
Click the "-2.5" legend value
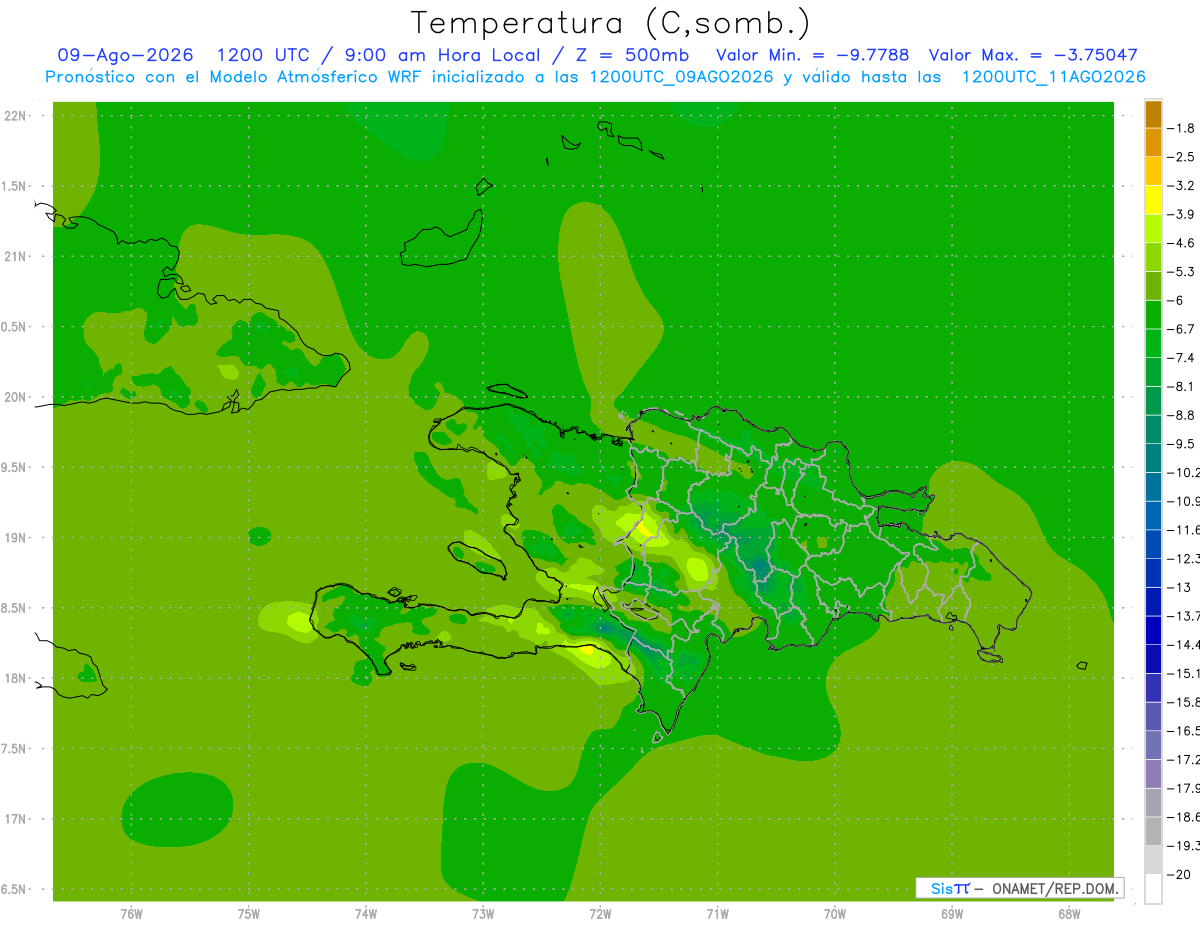(1183, 157)
